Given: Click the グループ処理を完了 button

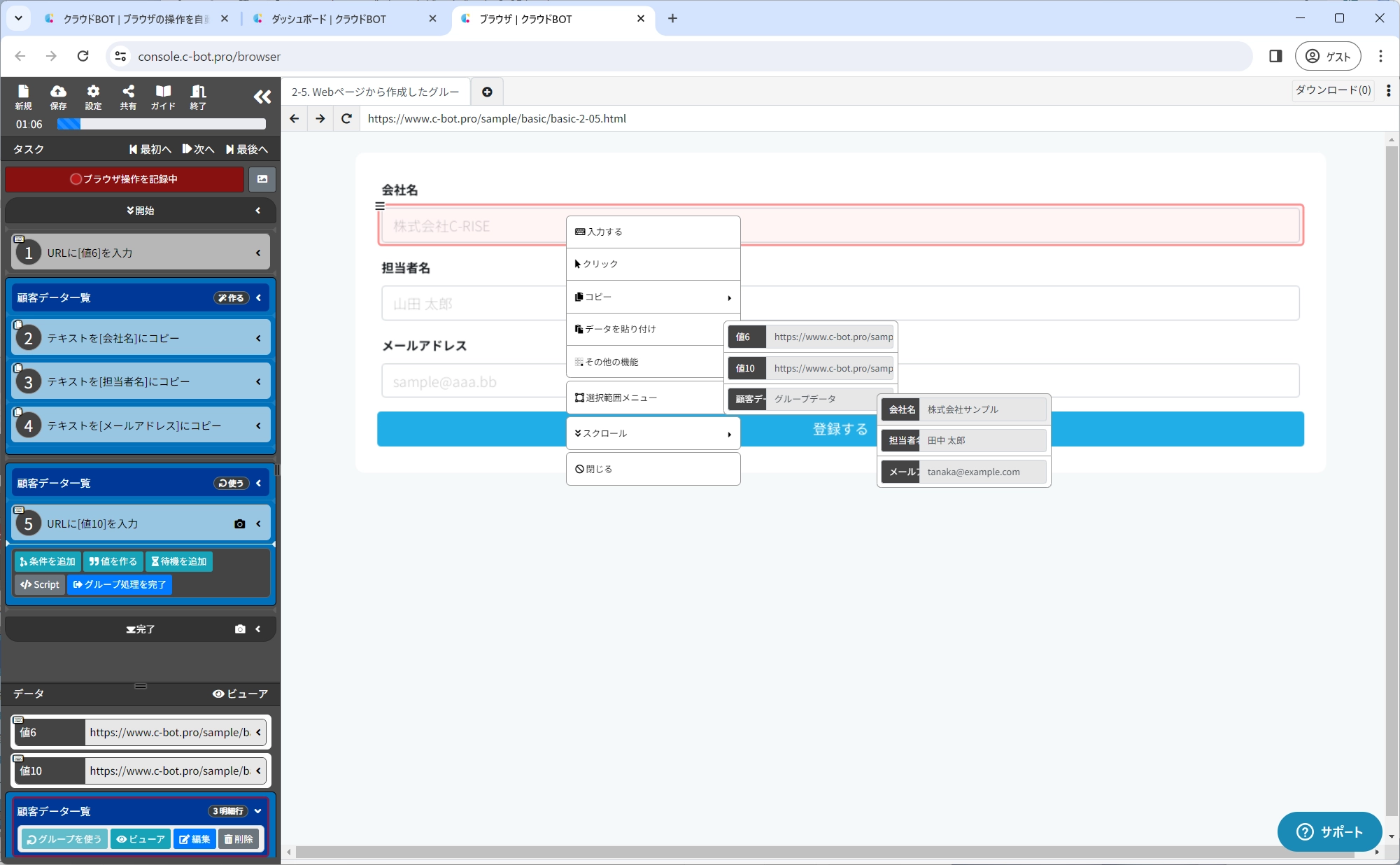Looking at the screenshot, I should point(120,584).
